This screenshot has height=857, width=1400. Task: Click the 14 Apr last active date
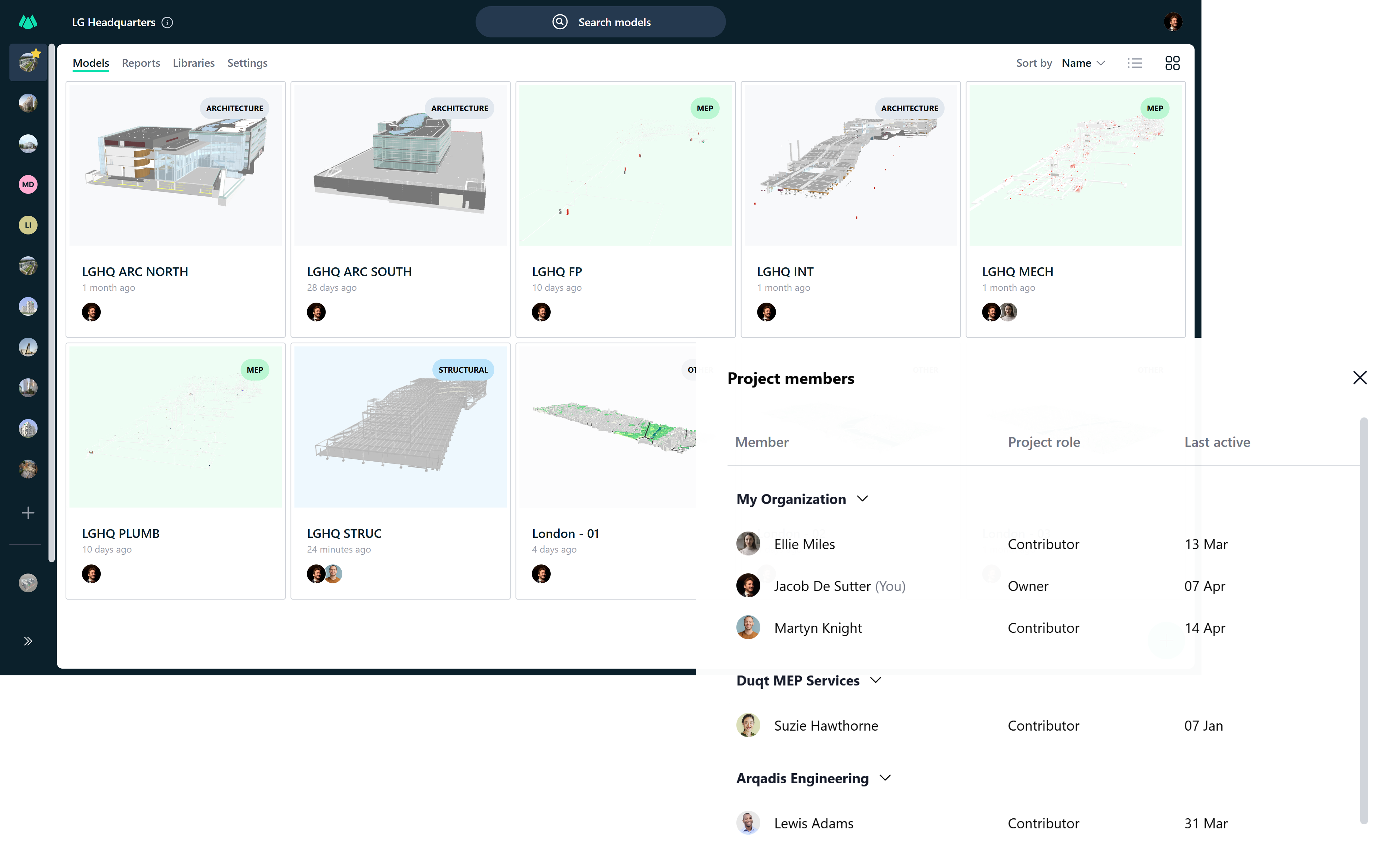(x=1204, y=628)
